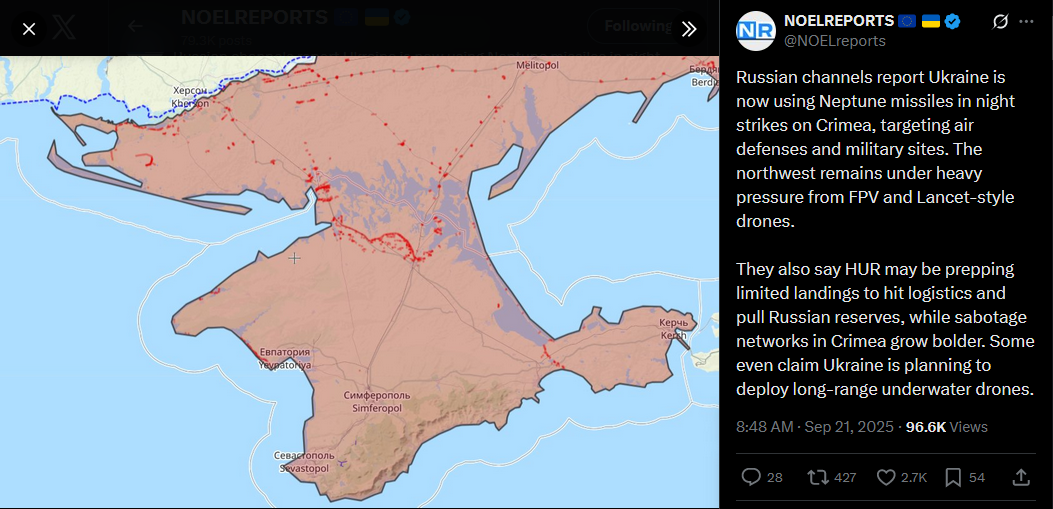Open the 8:48 AM Sep 21, 2025 timestamp
This screenshot has width=1053, height=509.
[815, 427]
